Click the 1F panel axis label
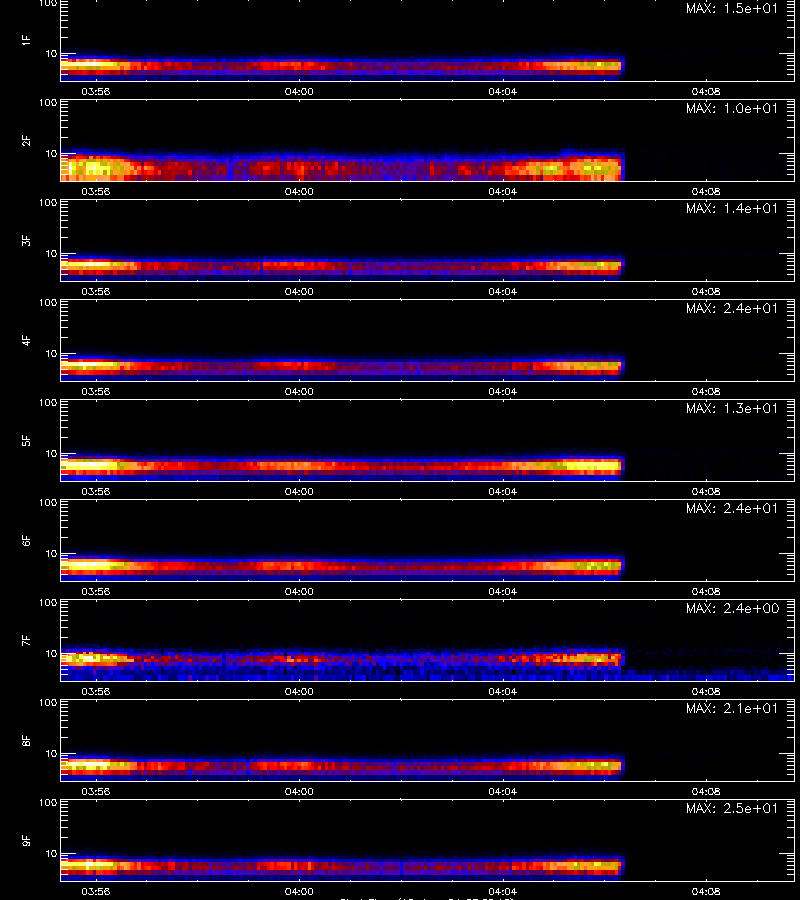Image resolution: width=800 pixels, height=900 pixels. pyautogui.click(x=26, y=41)
